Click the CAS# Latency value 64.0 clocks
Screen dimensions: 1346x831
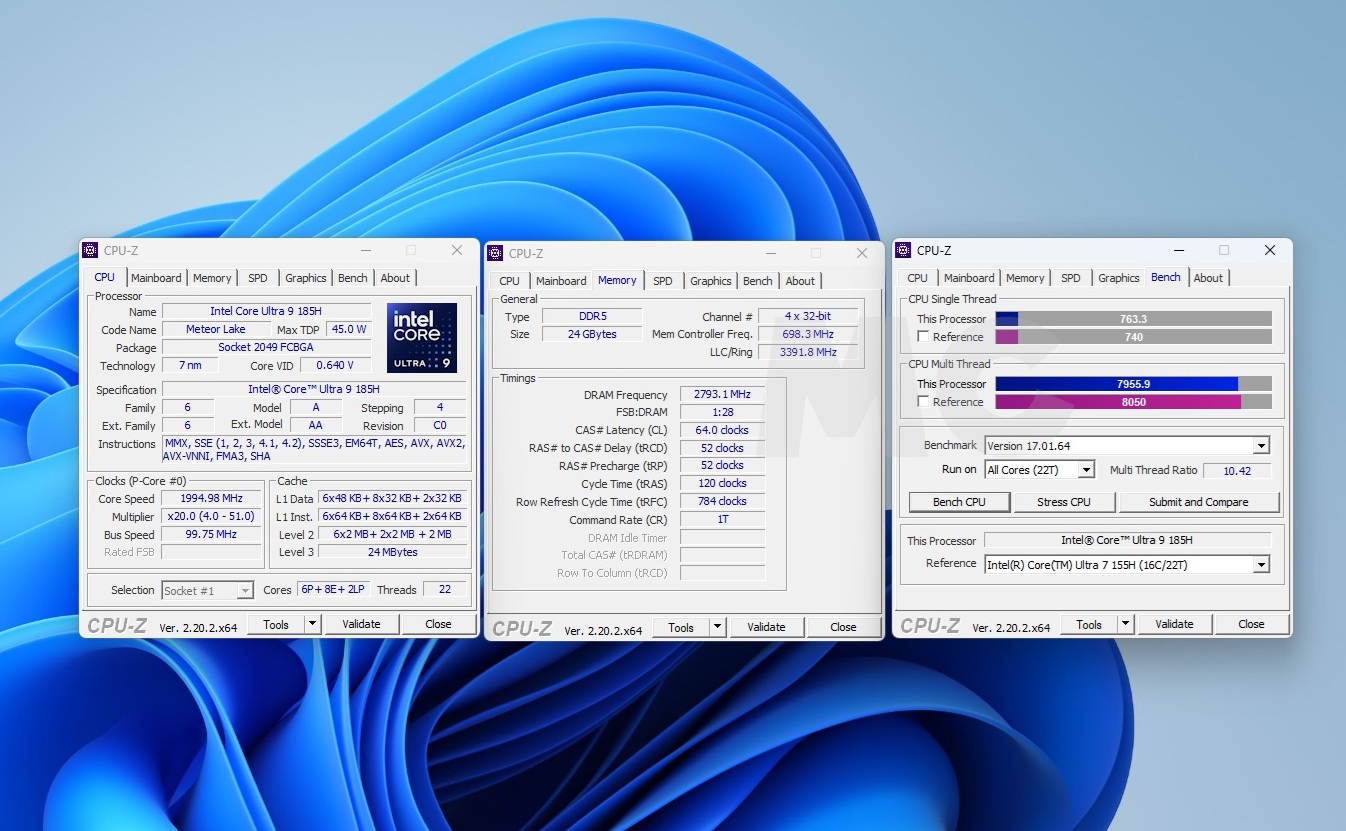(x=722, y=430)
